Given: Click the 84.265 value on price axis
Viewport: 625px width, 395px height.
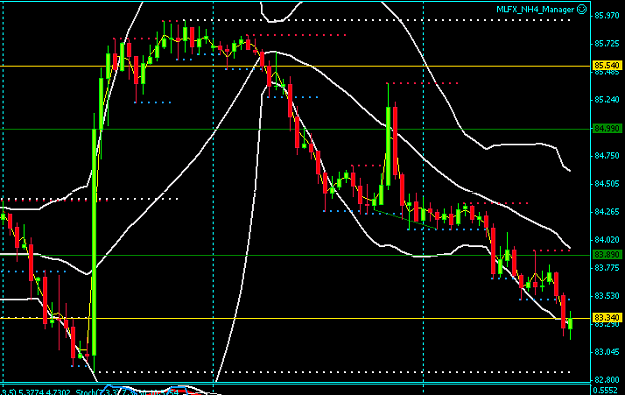Looking at the screenshot, I should 607,212.
